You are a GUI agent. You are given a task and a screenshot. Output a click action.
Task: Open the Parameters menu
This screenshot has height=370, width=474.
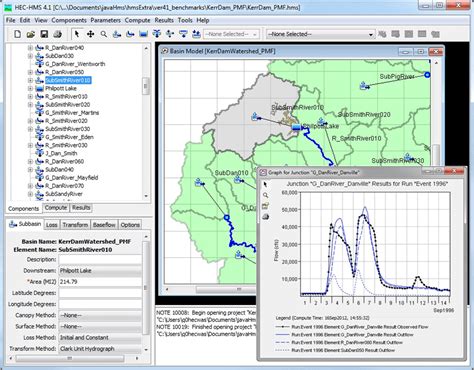click(x=106, y=20)
